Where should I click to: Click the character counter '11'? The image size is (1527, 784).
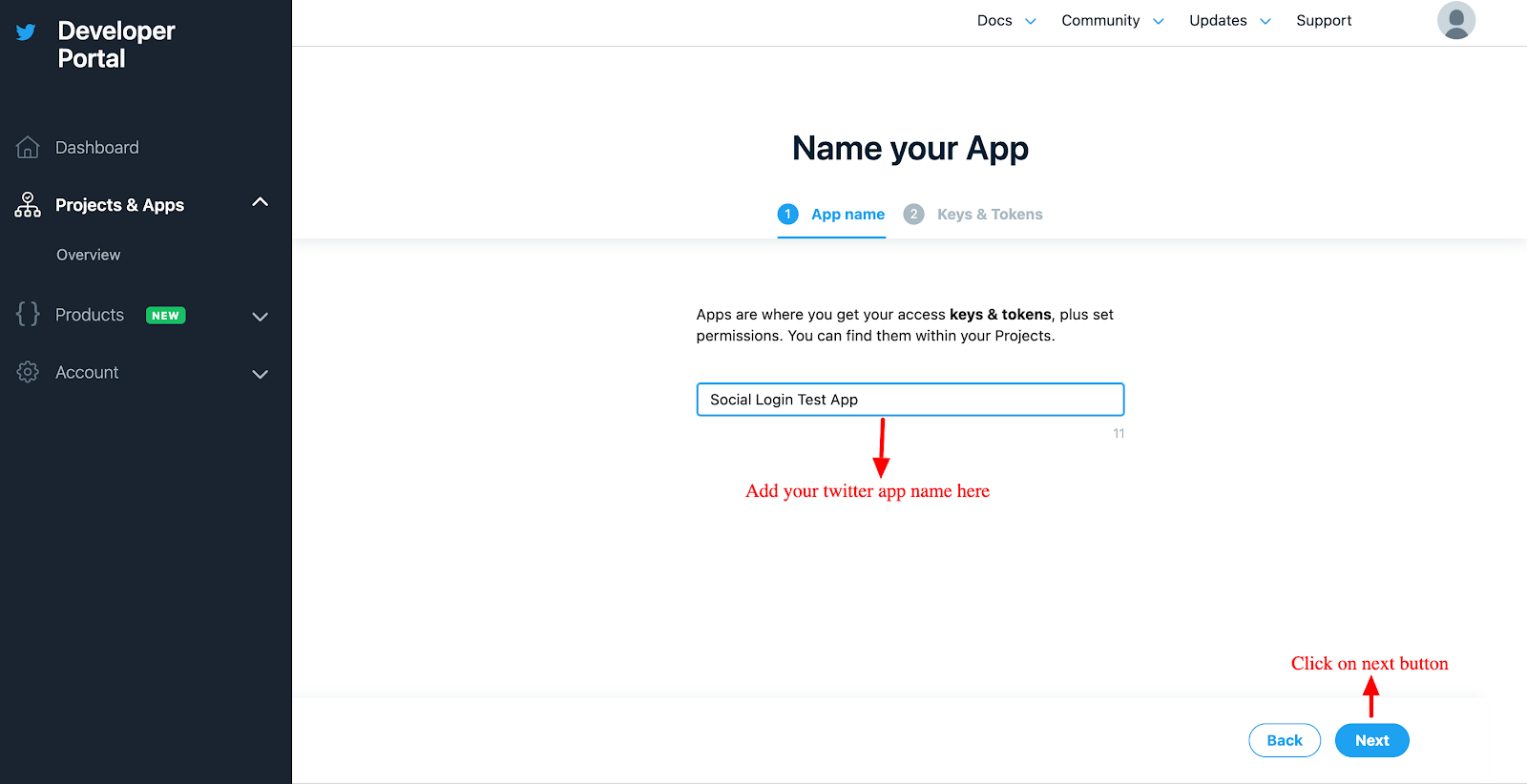click(1119, 434)
